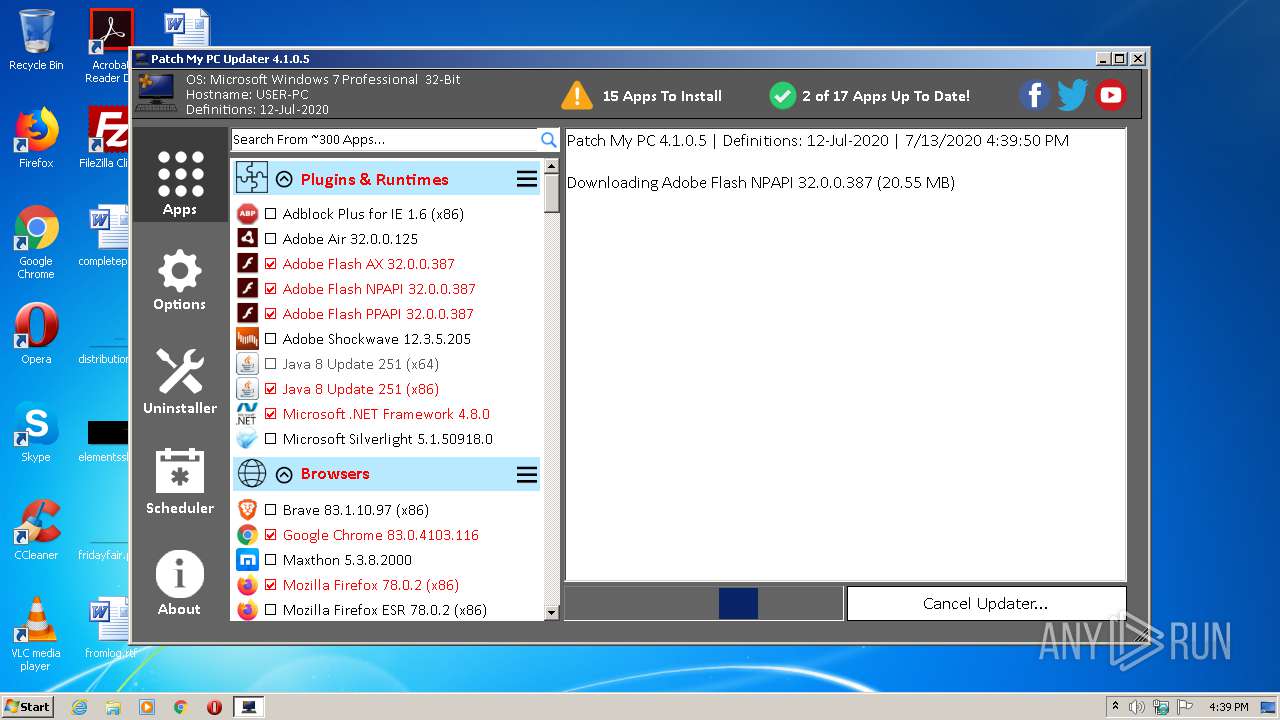Open the Twitter link icon
The image size is (1280, 720).
click(1072, 96)
